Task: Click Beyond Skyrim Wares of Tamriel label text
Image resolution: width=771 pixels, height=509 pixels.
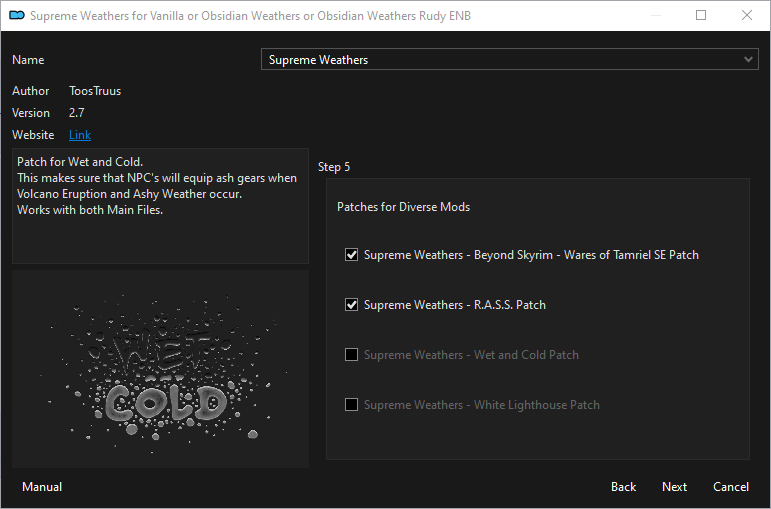Action: (x=531, y=255)
